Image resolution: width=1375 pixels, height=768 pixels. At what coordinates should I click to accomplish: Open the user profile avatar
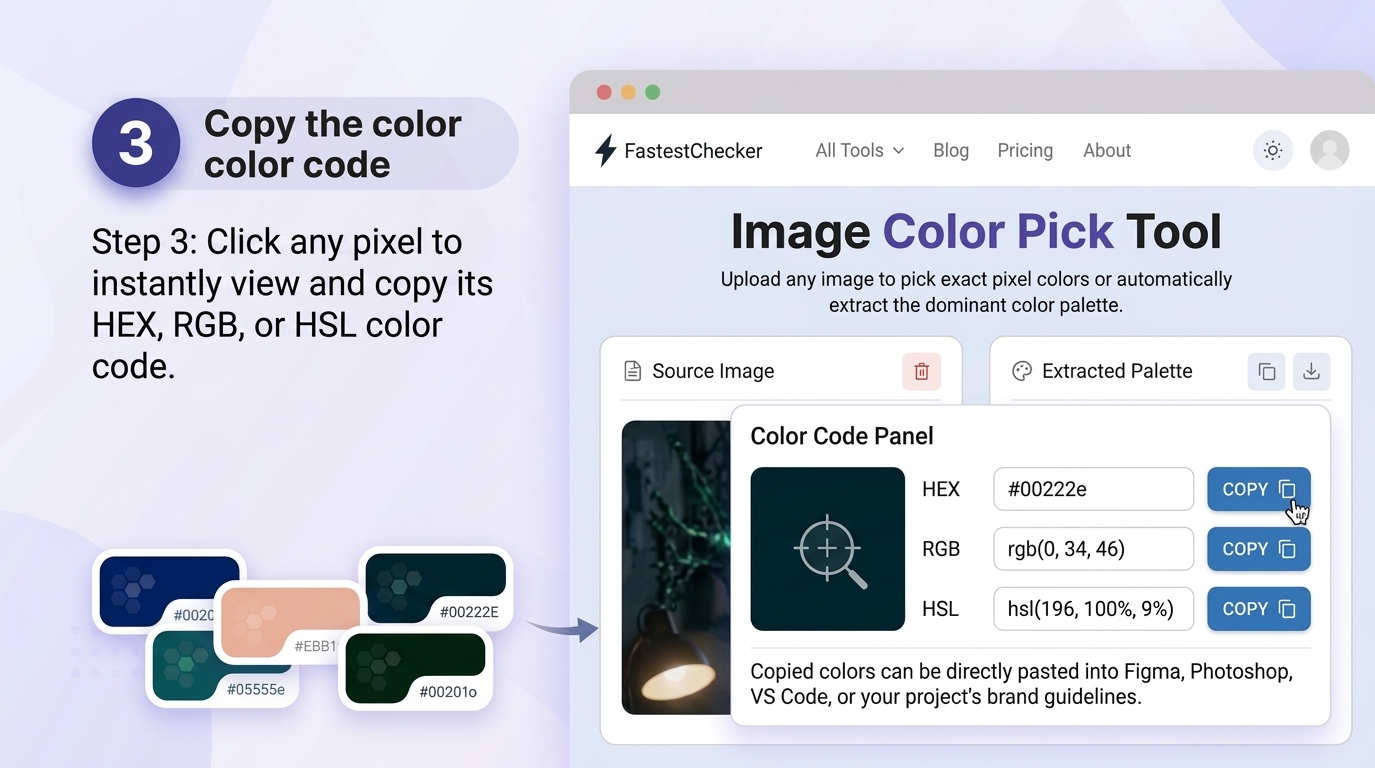tap(1329, 150)
